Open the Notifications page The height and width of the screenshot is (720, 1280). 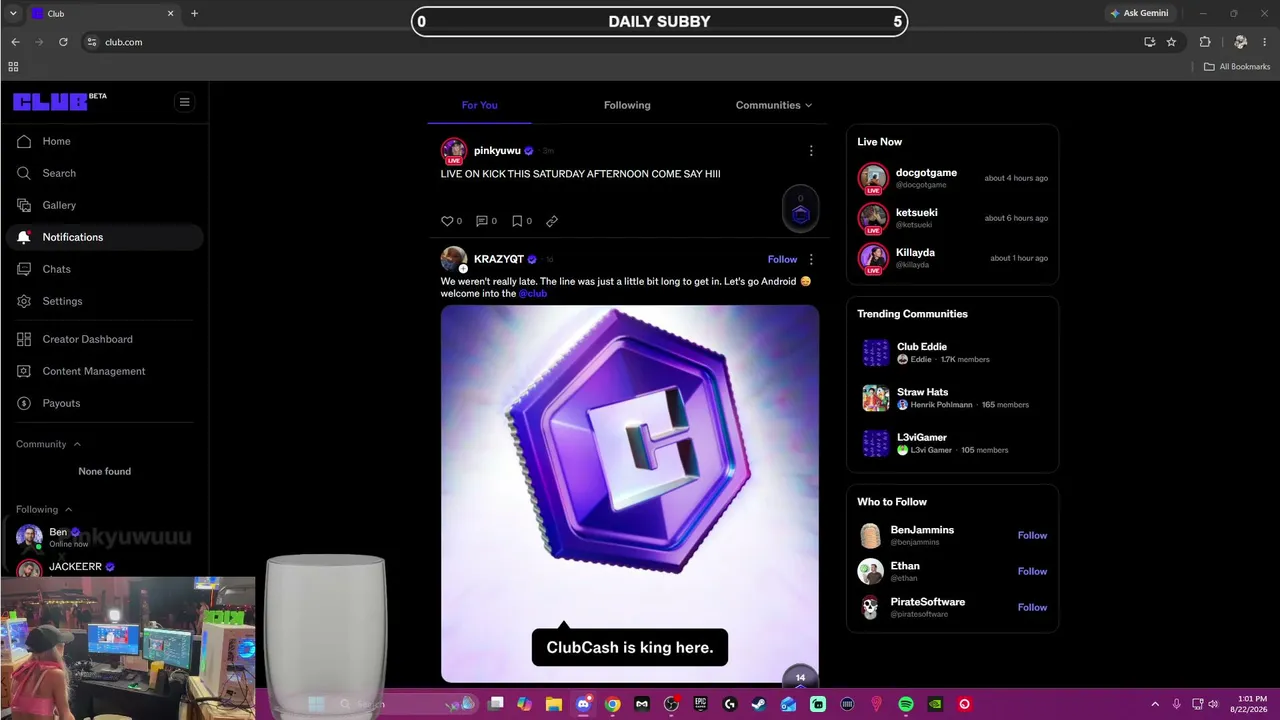[x=104, y=237]
